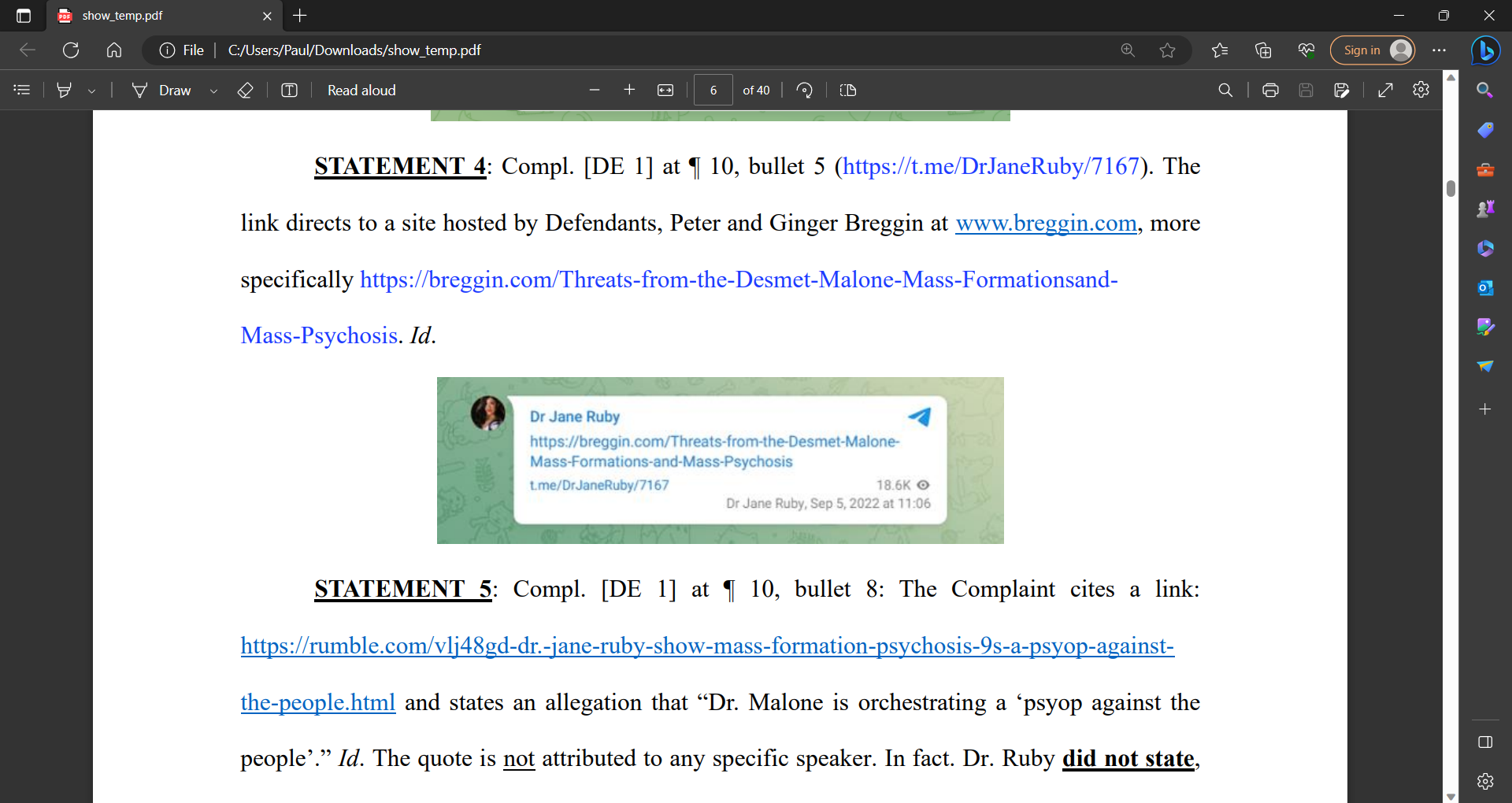Select the Erase tool
1512x803 pixels.
[245, 91]
